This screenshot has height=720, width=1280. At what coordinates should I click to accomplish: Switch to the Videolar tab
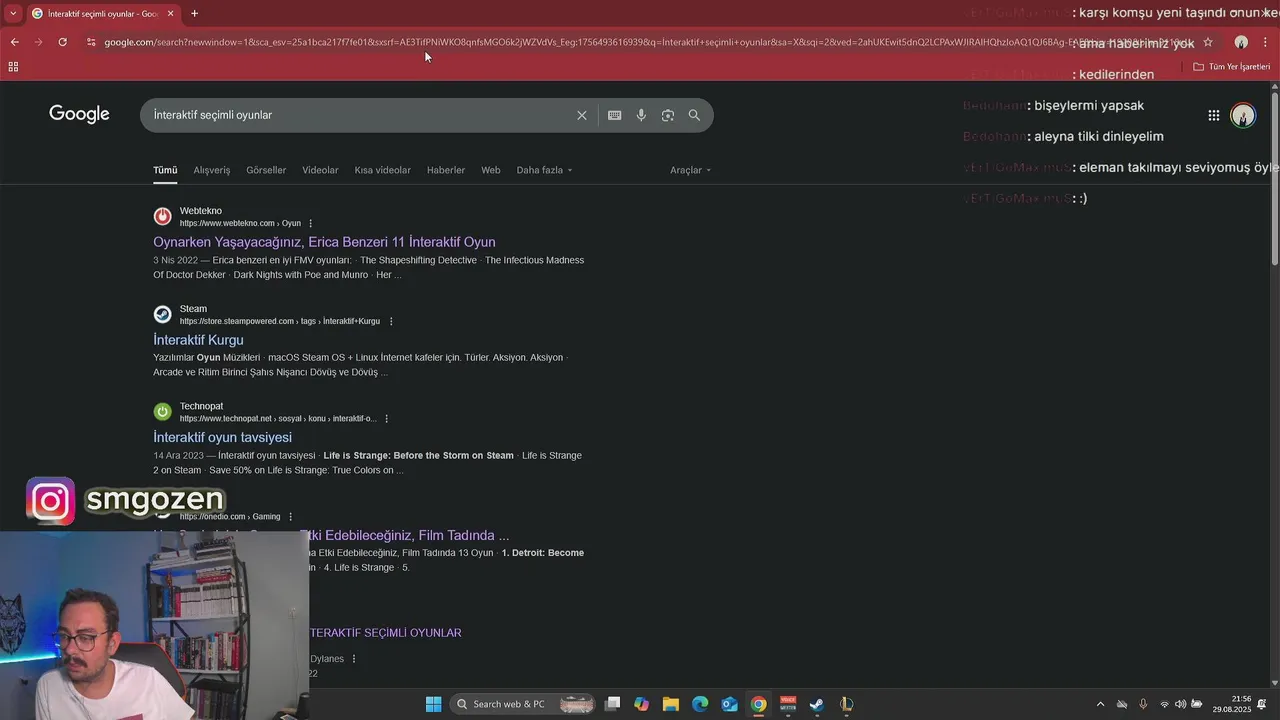tap(320, 170)
